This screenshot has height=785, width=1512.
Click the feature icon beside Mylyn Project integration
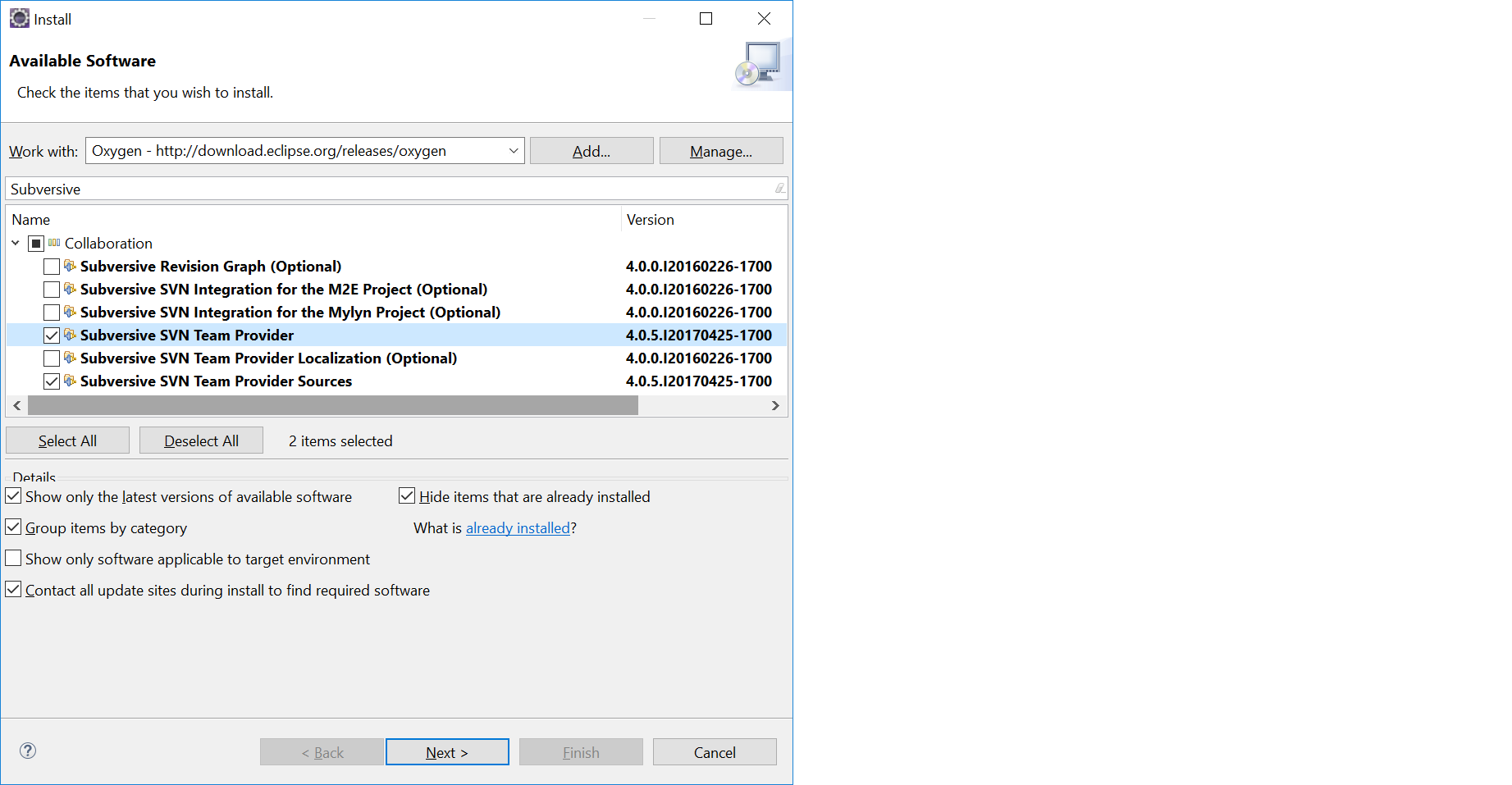pos(71,312)
